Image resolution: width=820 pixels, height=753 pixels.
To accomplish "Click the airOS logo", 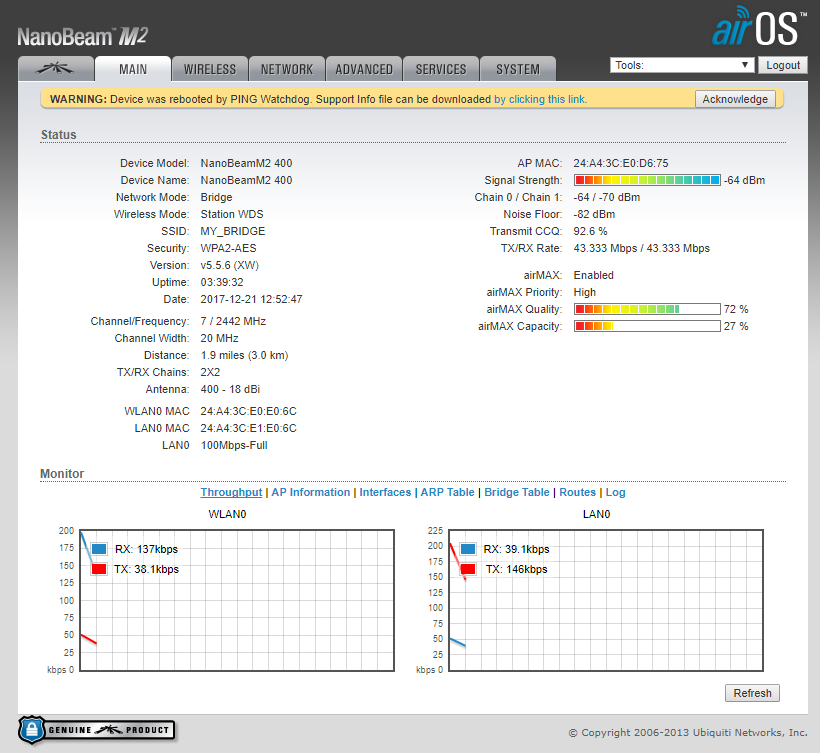I will click(758, 26).
